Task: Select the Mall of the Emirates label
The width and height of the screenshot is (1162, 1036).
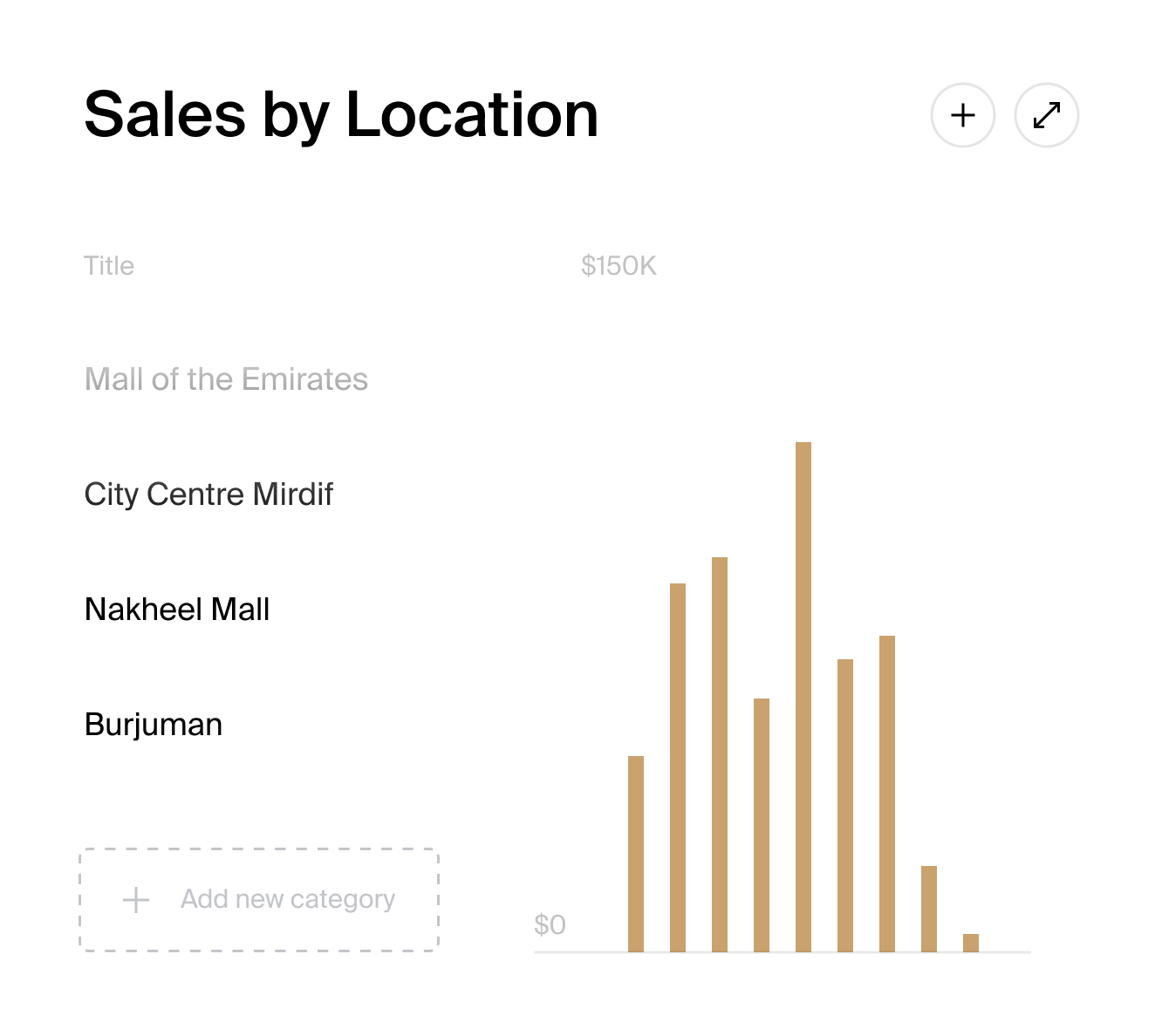Action: [226, 379]
